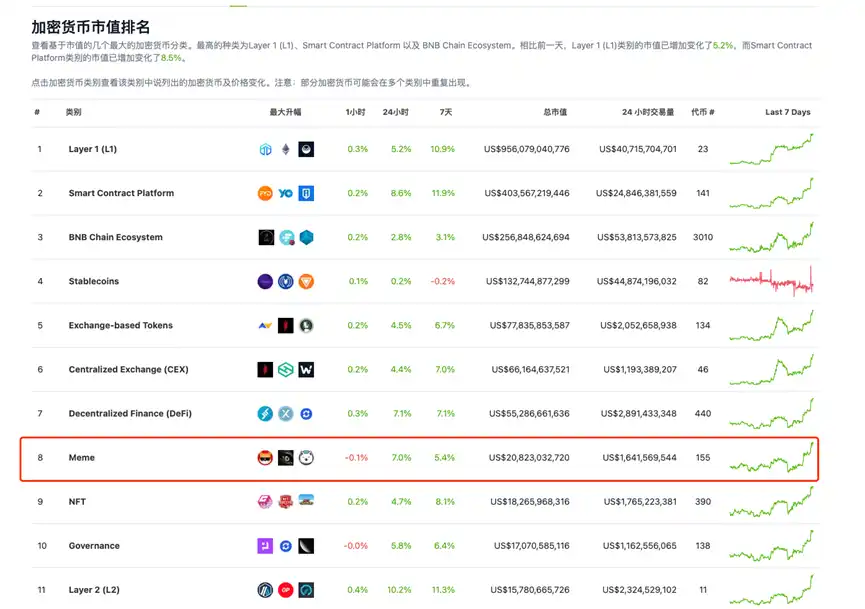865x609 pixels.
Task: Open the Governance category
Action: click(x=94, y=546)
